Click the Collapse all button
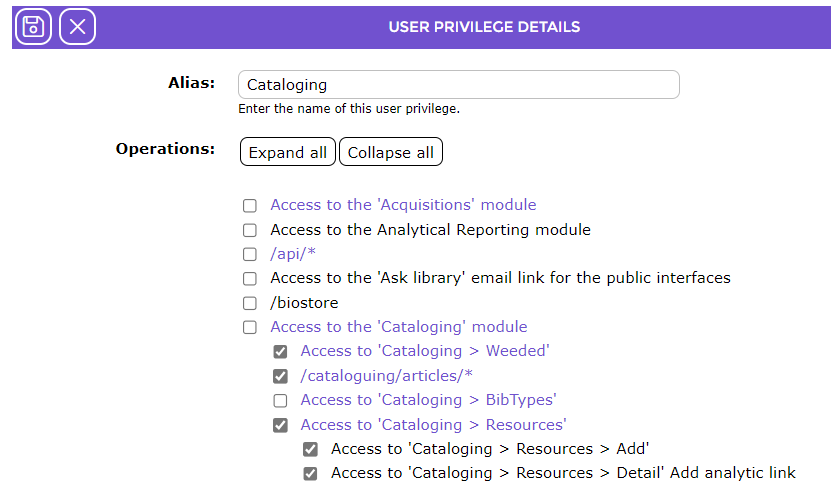Image resolution: width=831 pixels, height=484 pixels. tap(391, 152)
